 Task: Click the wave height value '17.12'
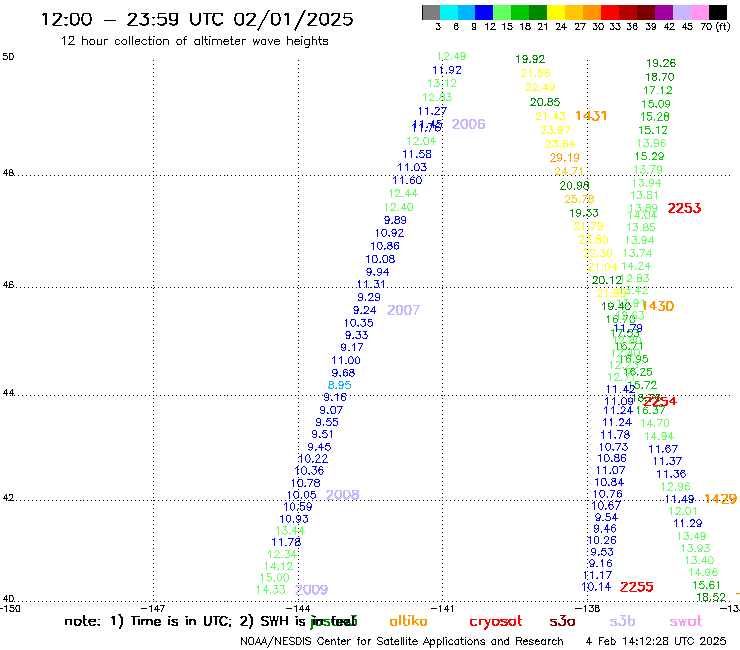[658, 90]
